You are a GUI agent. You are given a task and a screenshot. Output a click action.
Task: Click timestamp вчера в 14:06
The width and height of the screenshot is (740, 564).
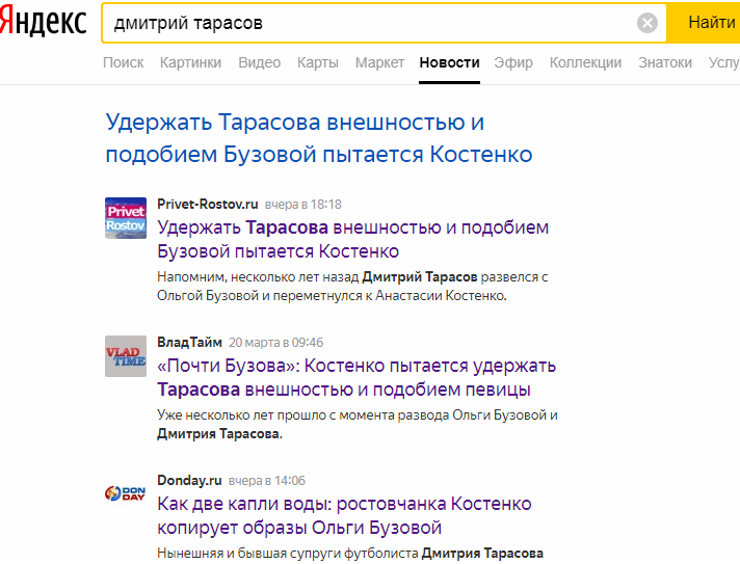pos(267,480)
